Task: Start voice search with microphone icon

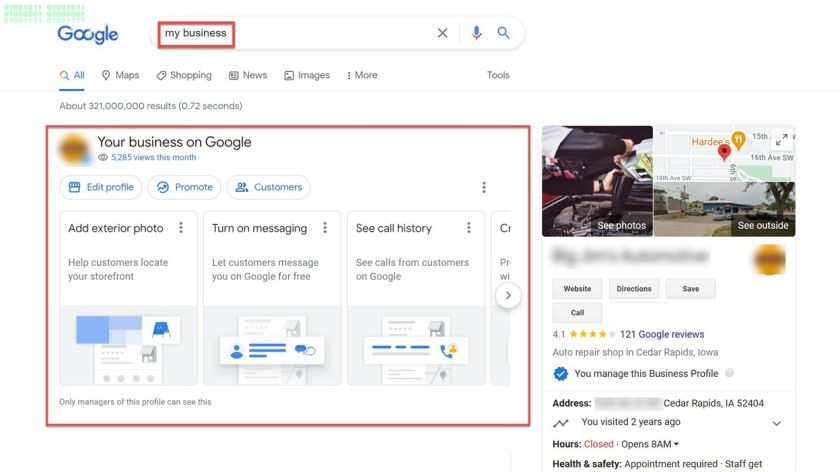Action: click(476, 33)
